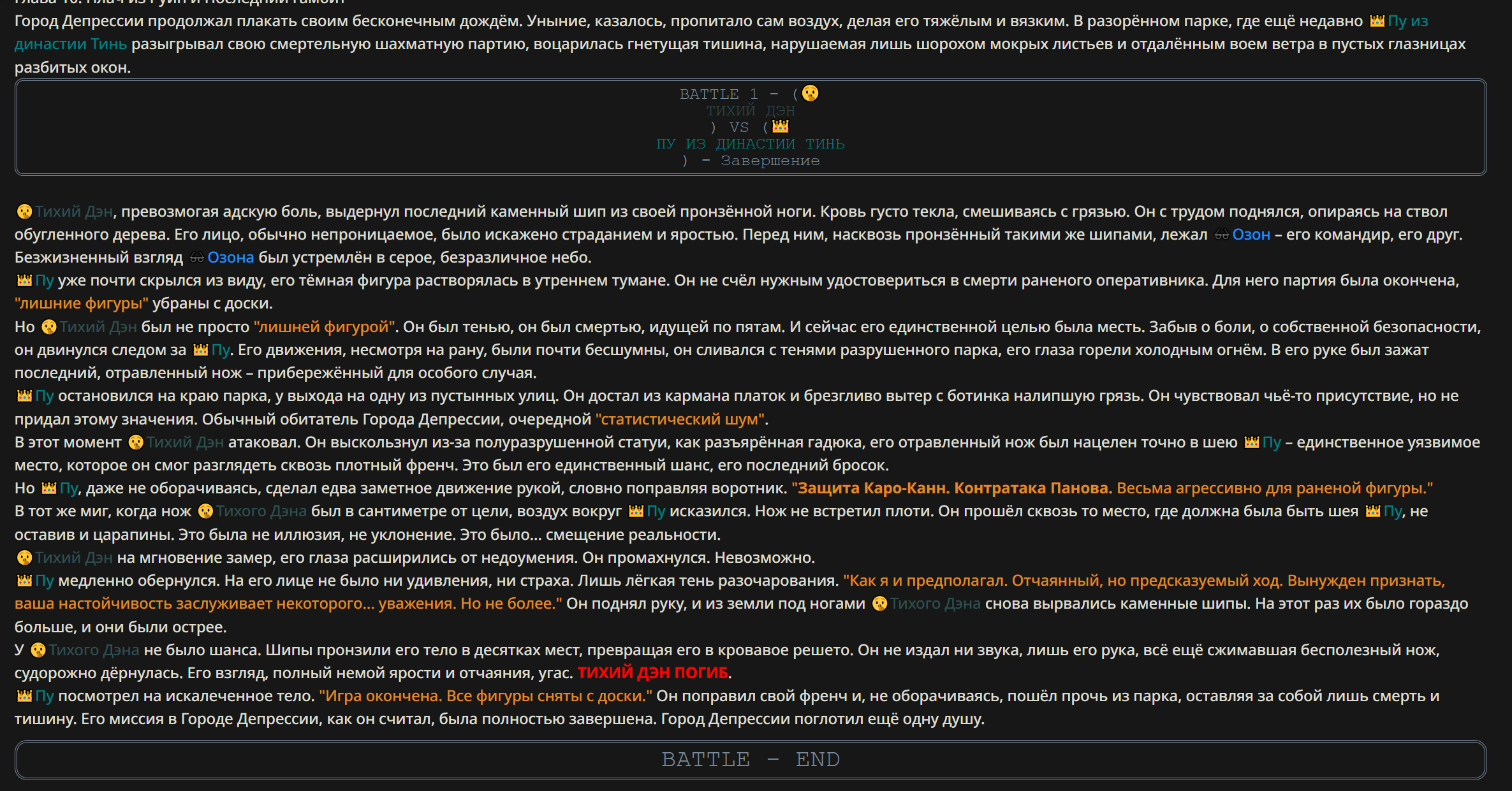The height and width of the screenshot is (791, 1512).
Task: Open the Тихого Дэна link before "не было шанса"
Action: (x=94, y=650)
